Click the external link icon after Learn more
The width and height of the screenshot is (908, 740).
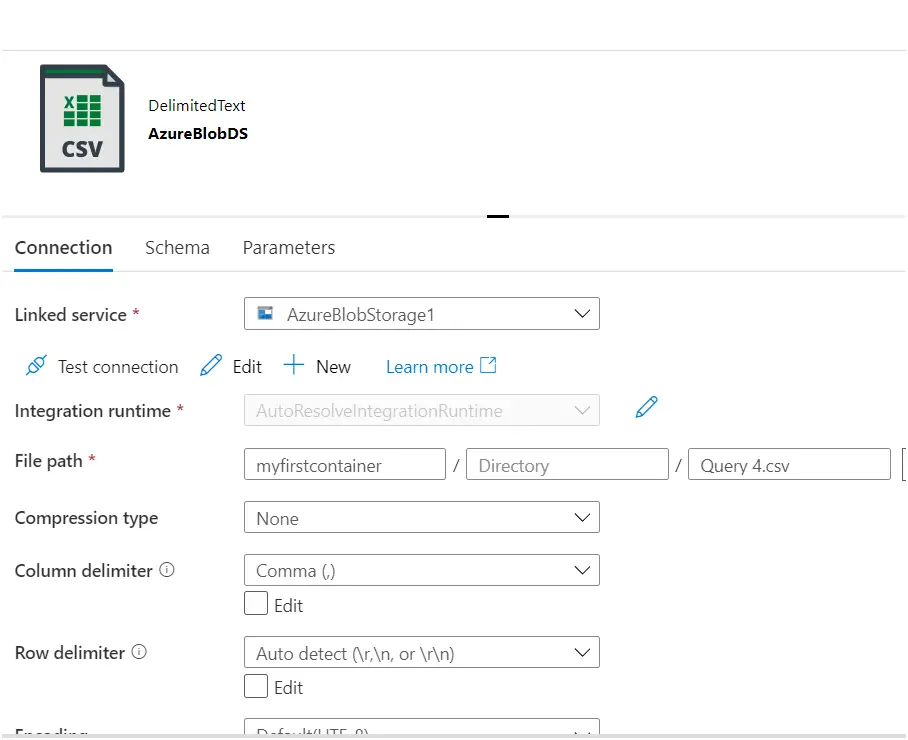(488, 365)
